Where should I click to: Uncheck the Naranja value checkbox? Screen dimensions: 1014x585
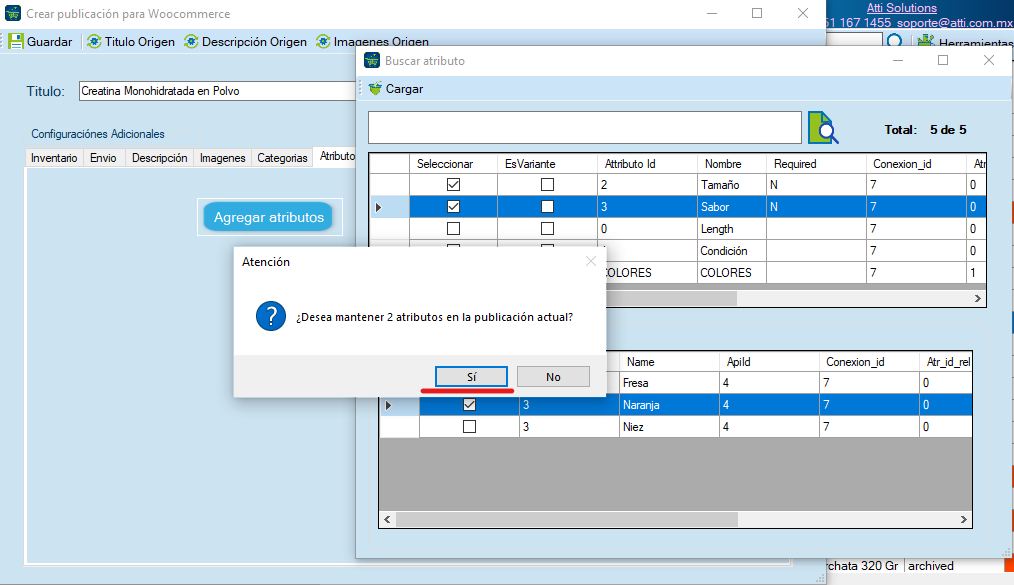(x=469, y=405)
